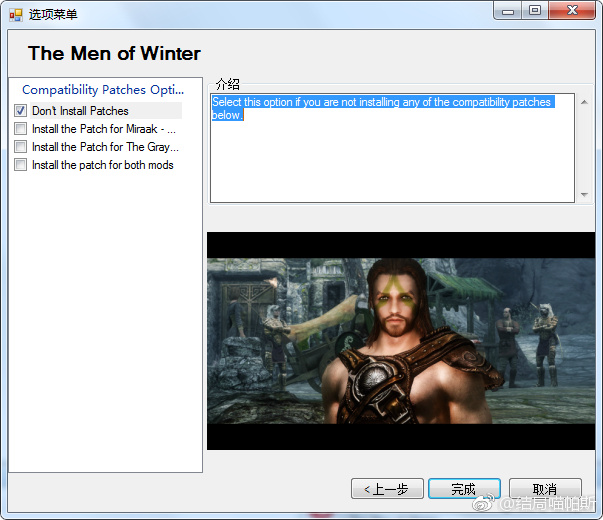The width and height of the screenshot is (603, 520).
Task: Select the Don't Install Patches label
Action: [x=80, y=111]
